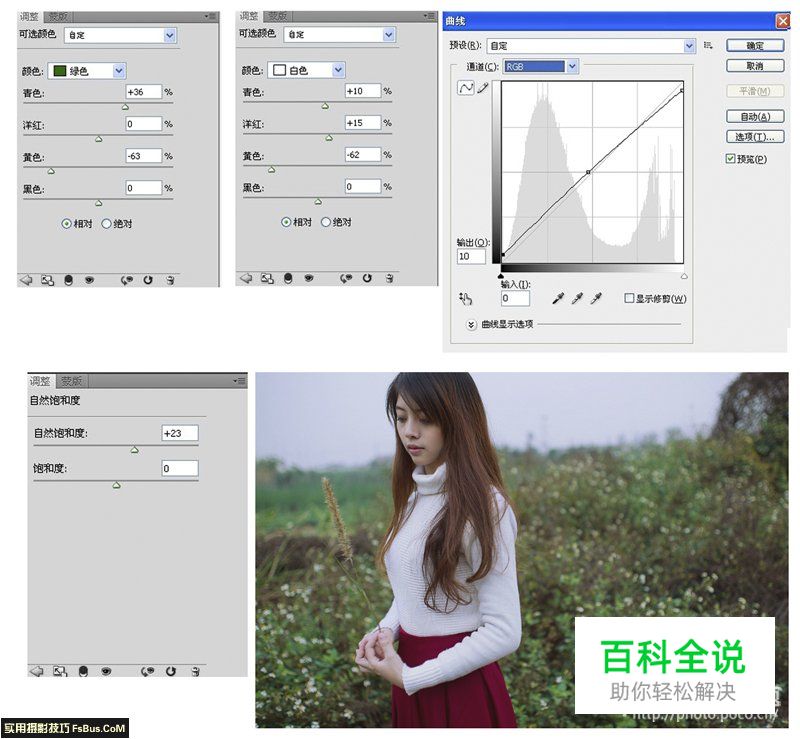Click the 自动(A) button in Curves
The width and height of the screenshot is (800, 739).
point(755,117)
